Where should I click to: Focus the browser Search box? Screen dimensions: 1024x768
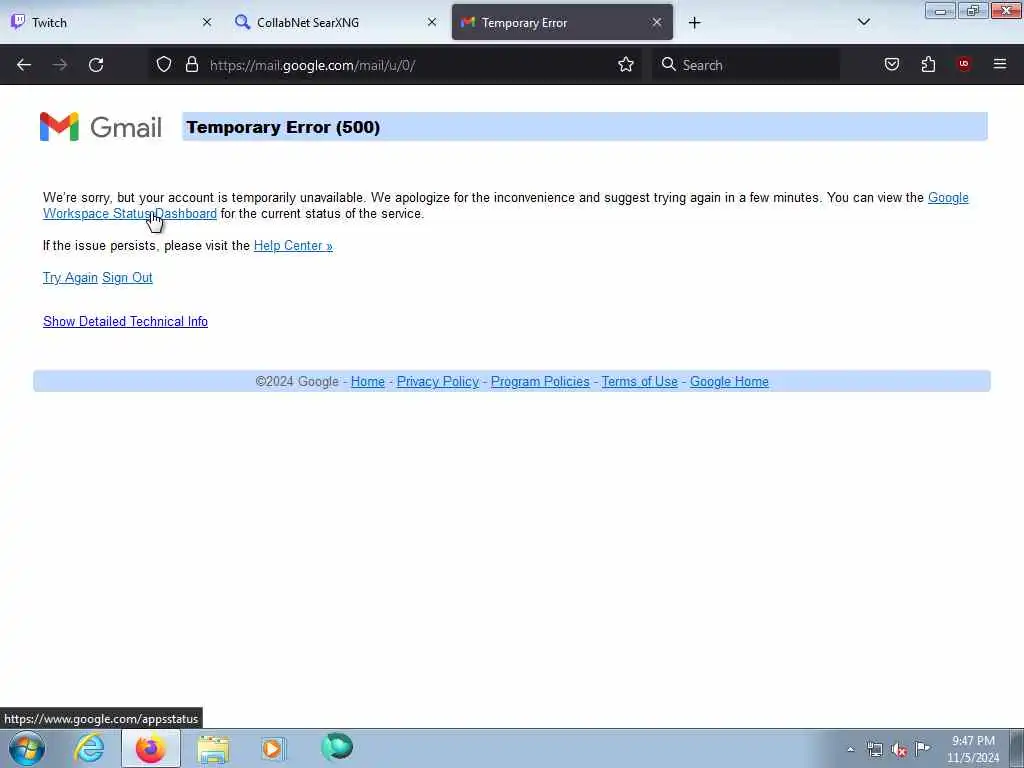746,65
